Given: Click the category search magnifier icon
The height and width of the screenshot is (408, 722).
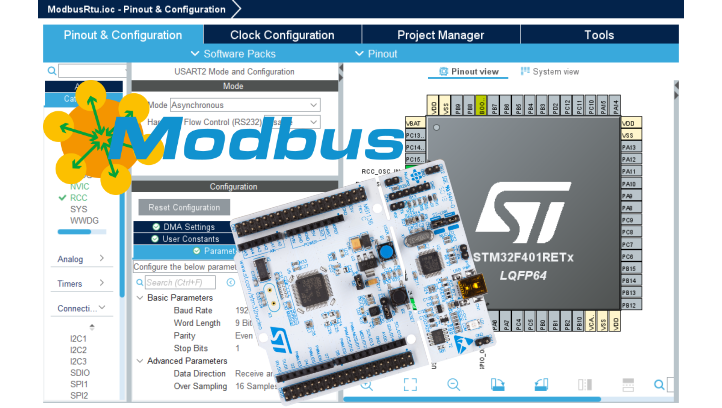Looking at the screenshot, I should (x=52, y=71).
